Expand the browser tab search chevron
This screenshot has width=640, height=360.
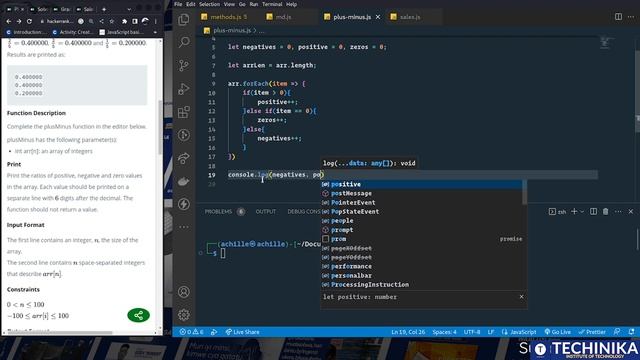click(129, 9)
